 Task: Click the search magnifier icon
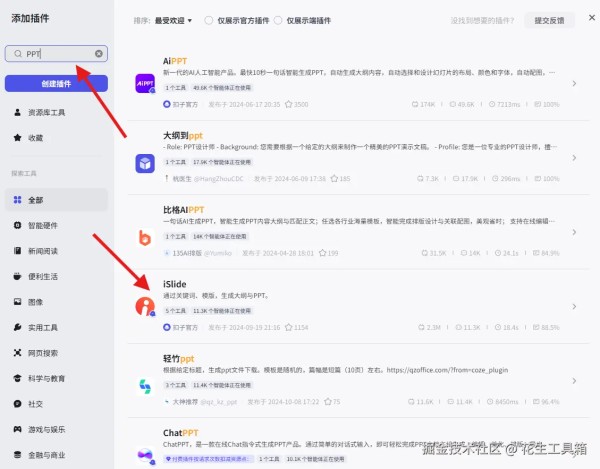[18, 54]
